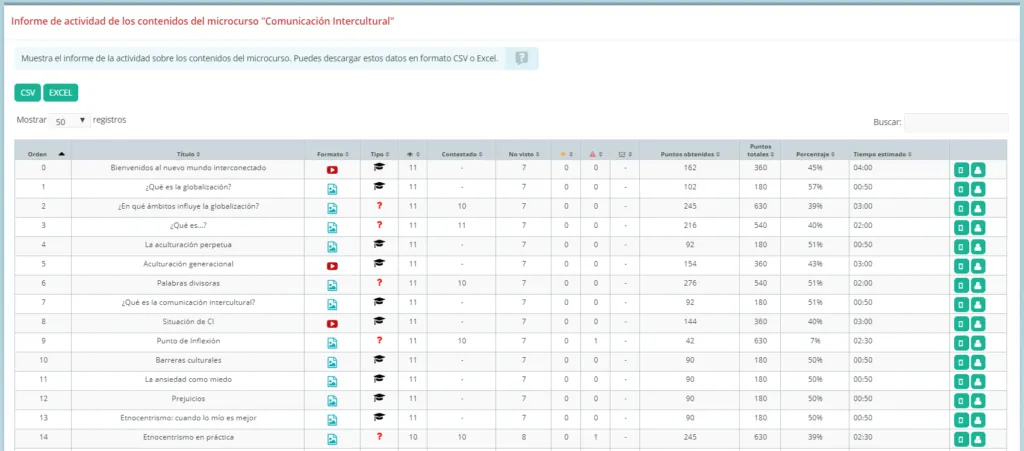Screen dimensions: 1024x451
Task: Download data with the EXCEL button
Action: [61, 93]
